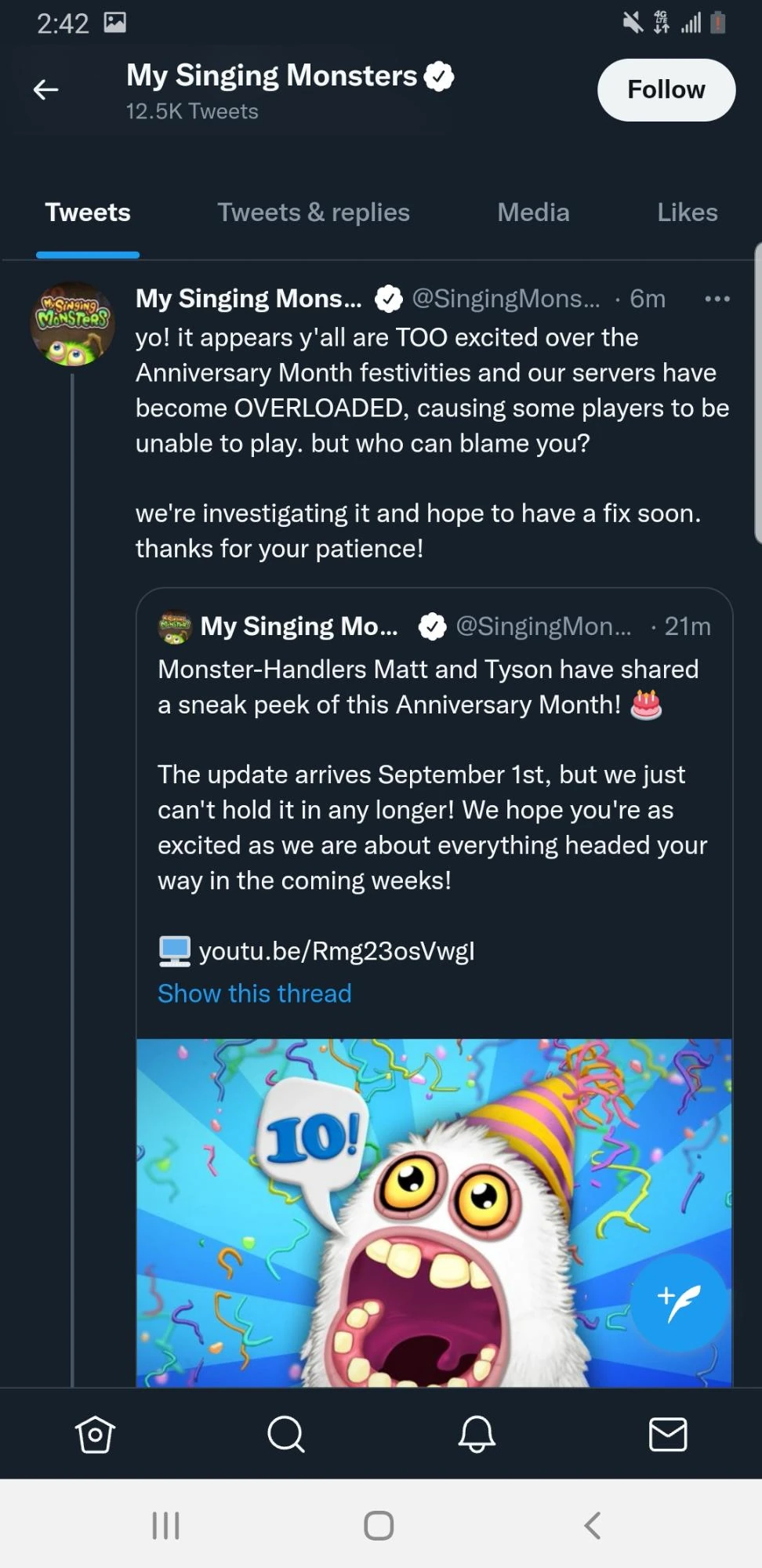Tap Android back navigation chevron
Screen dimensions: 762x1568
[x=593, y=1526]
